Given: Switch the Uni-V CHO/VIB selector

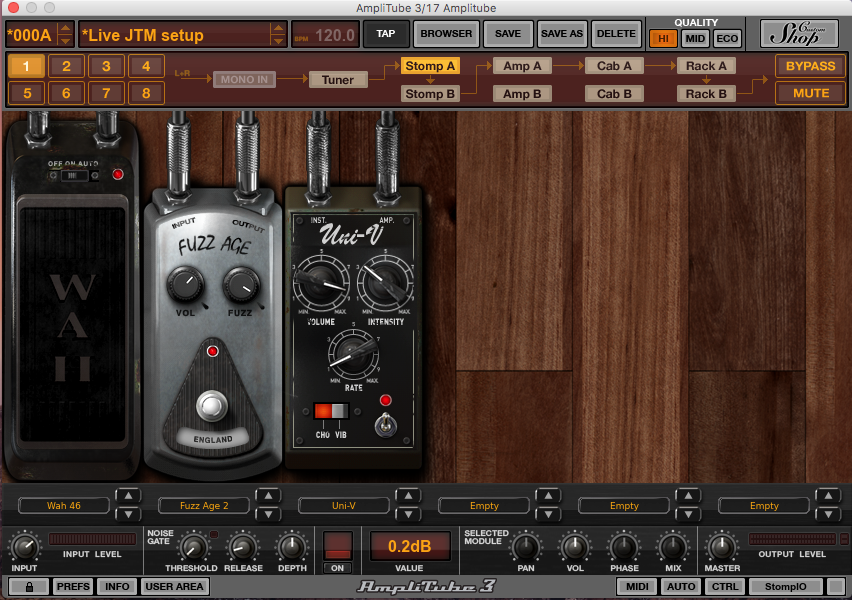Looking at the screenshot, I should pos(331,411).
